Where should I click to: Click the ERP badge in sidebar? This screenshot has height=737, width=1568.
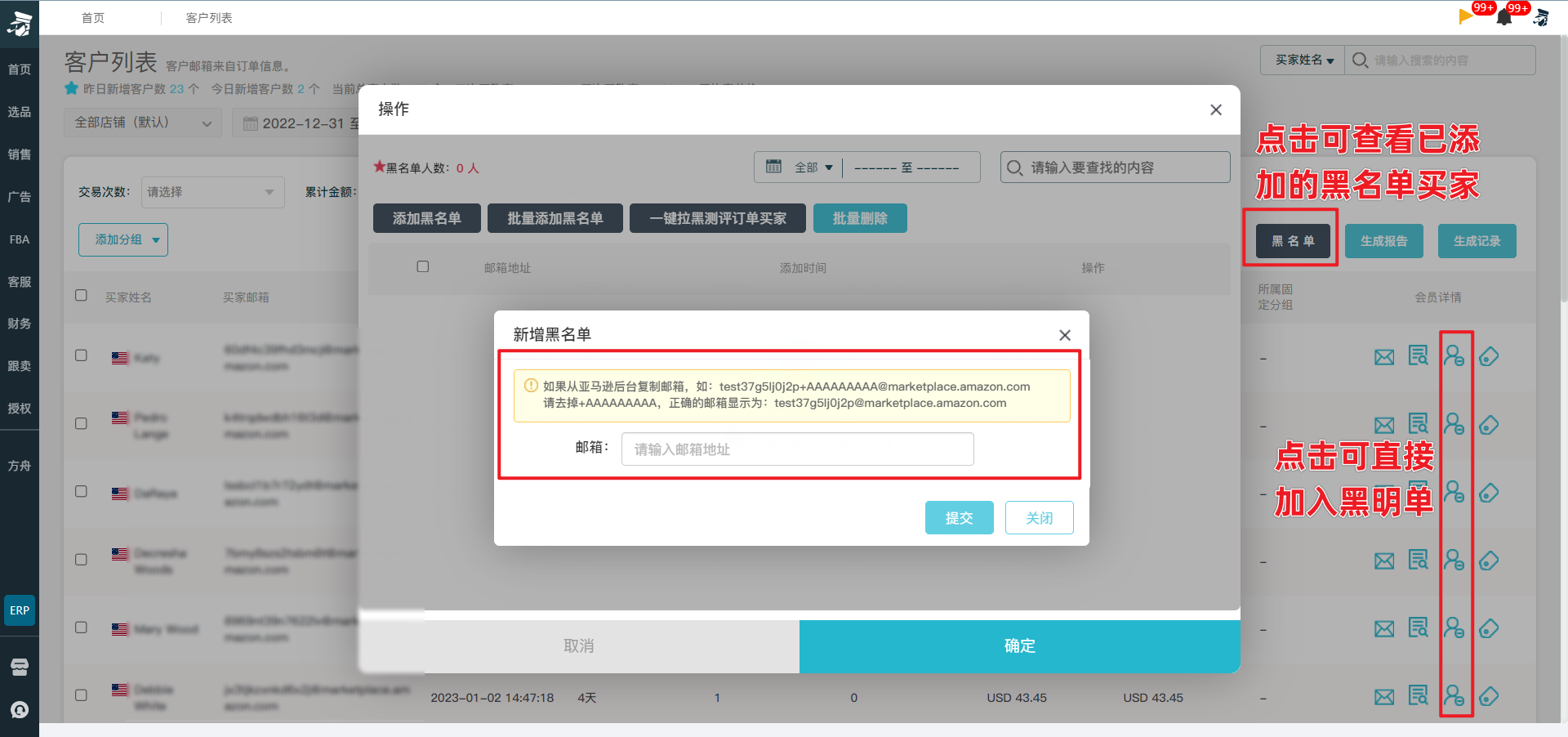20,610
